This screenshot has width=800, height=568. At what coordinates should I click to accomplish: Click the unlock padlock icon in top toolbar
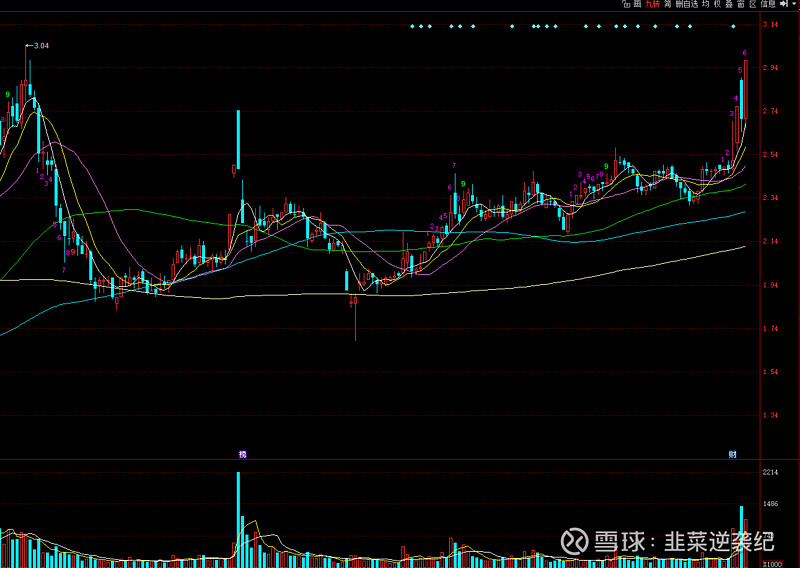click(x=627, y=4)
